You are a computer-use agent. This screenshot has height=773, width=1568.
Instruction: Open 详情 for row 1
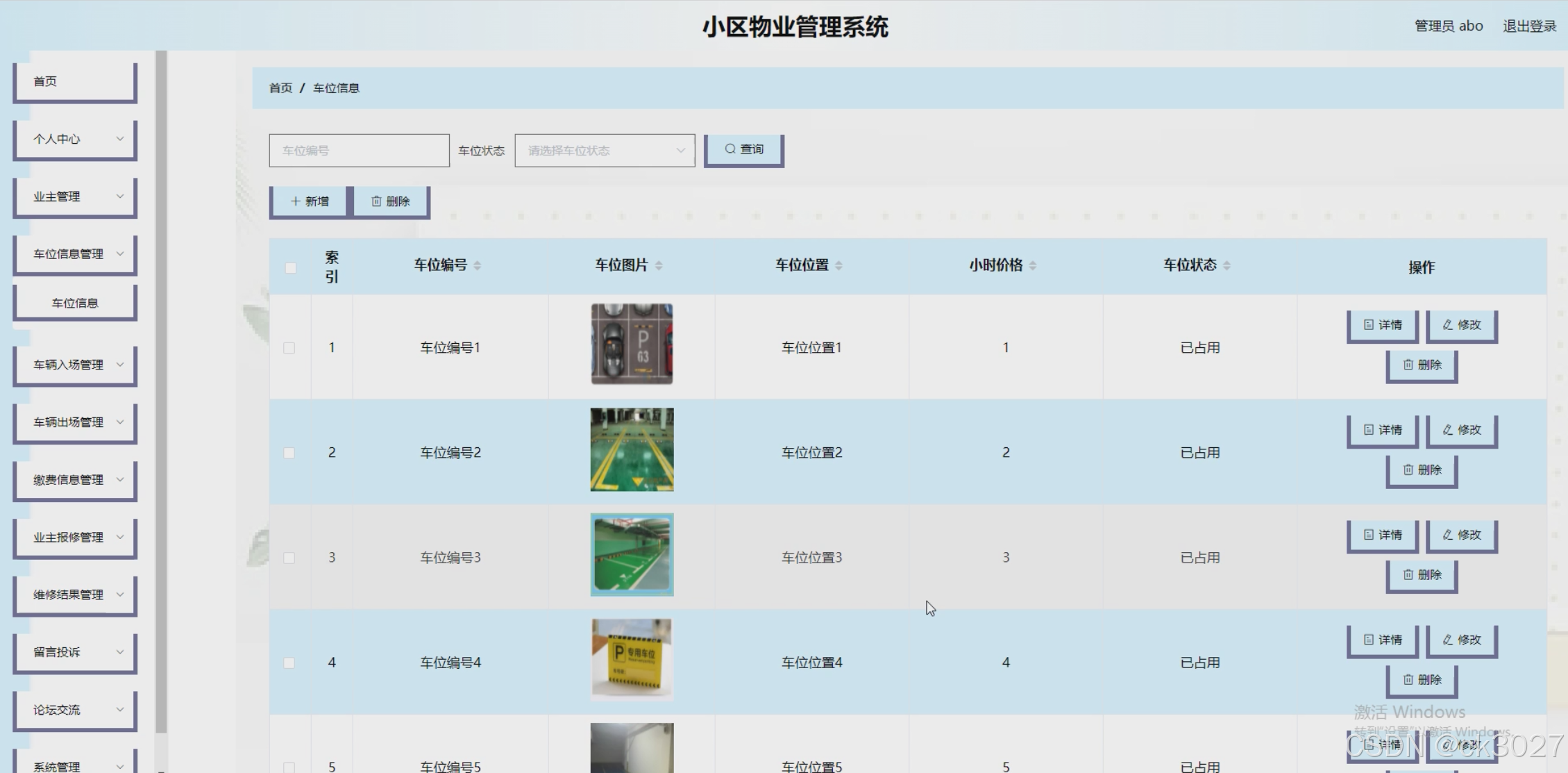click(1382, 325)
